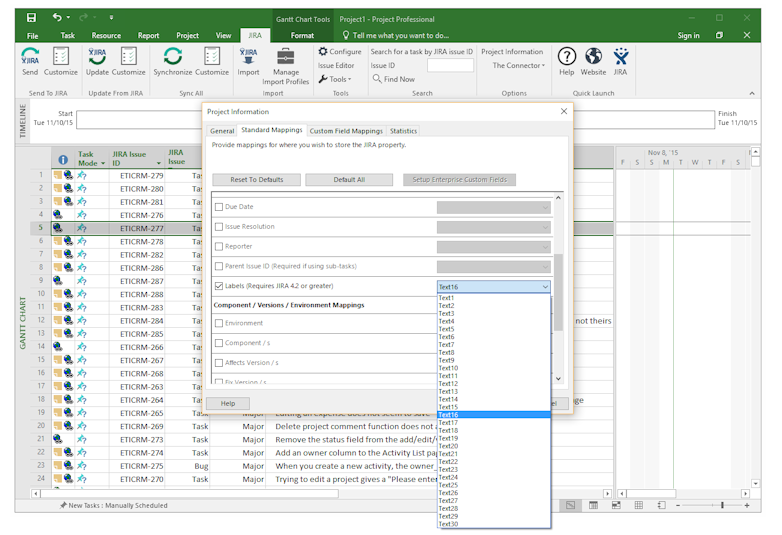Open Customize under Sync All
782x535 pixels.
click(x=212, y=61)
